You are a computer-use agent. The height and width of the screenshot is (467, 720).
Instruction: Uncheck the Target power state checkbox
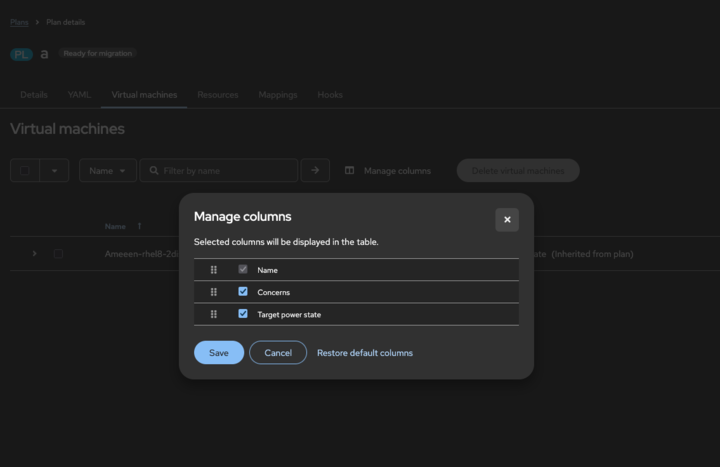[243, 314]
